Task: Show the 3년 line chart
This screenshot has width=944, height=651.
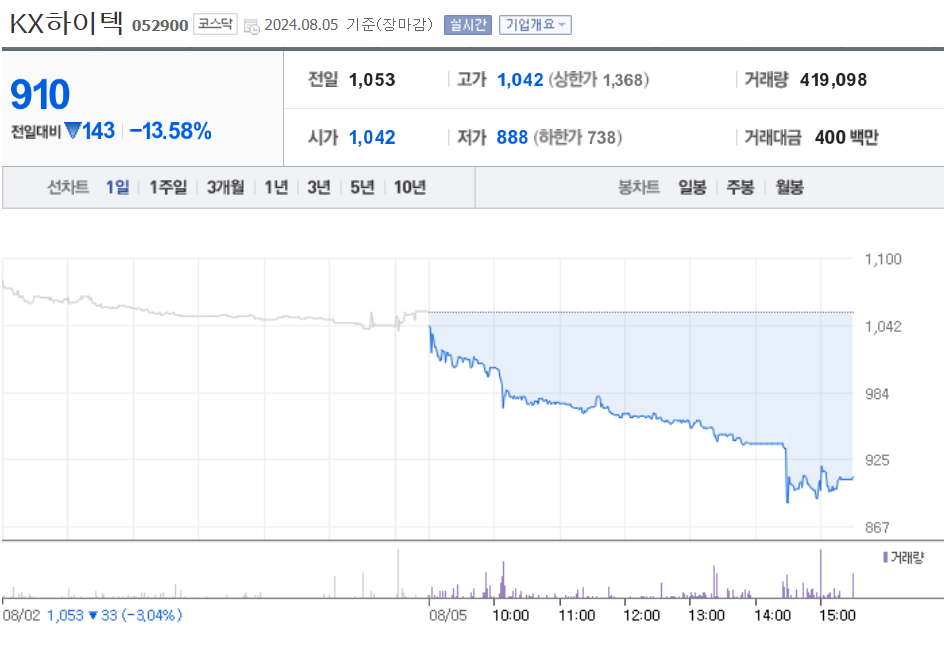Action: coord(319,187)
